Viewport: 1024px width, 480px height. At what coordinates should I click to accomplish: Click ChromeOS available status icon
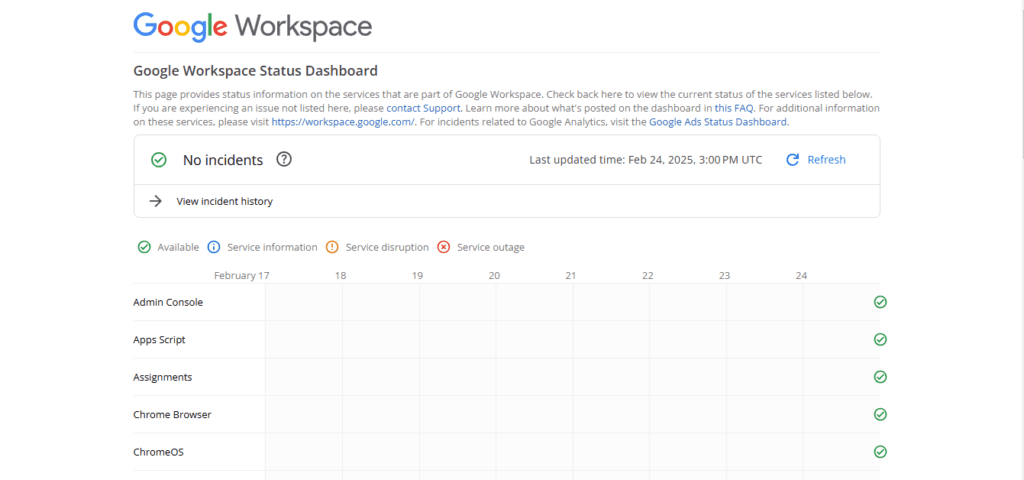(880, 451)
